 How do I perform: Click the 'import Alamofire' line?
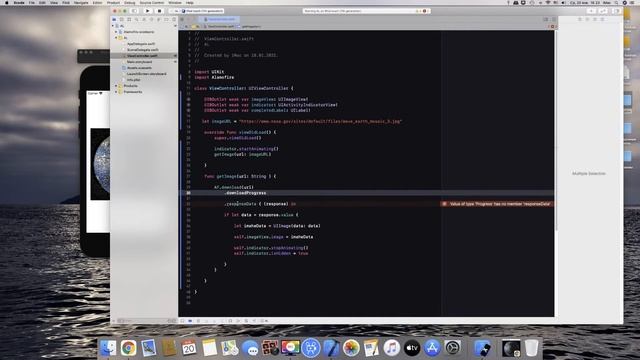(214, 77)
